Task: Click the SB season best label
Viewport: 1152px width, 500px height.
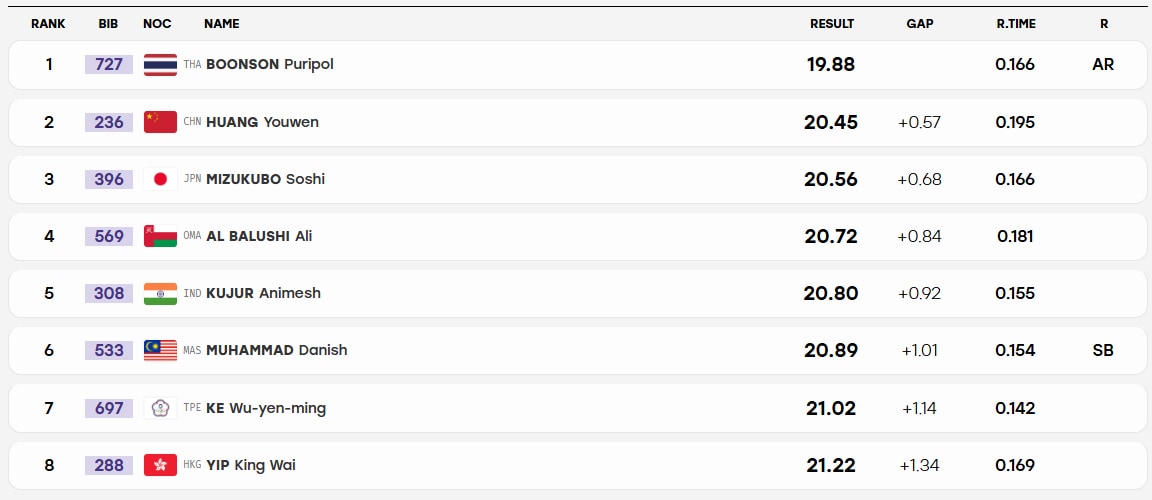Action: [1103, 350]
